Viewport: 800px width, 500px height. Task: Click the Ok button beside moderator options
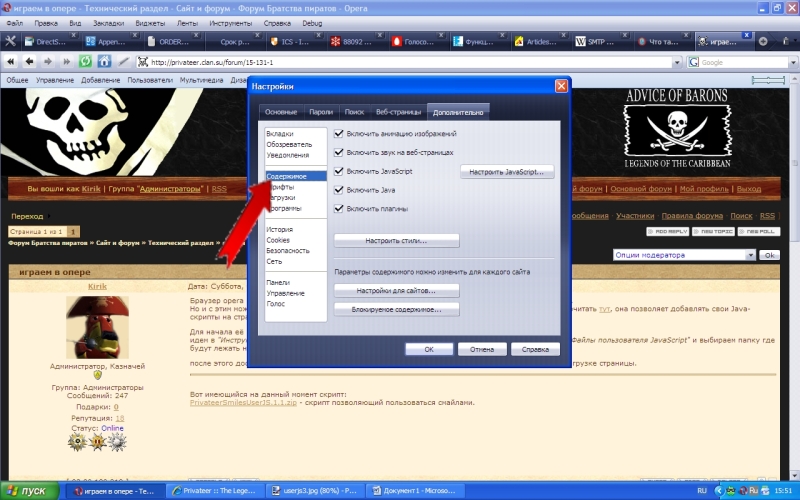(x=769, y=255)
